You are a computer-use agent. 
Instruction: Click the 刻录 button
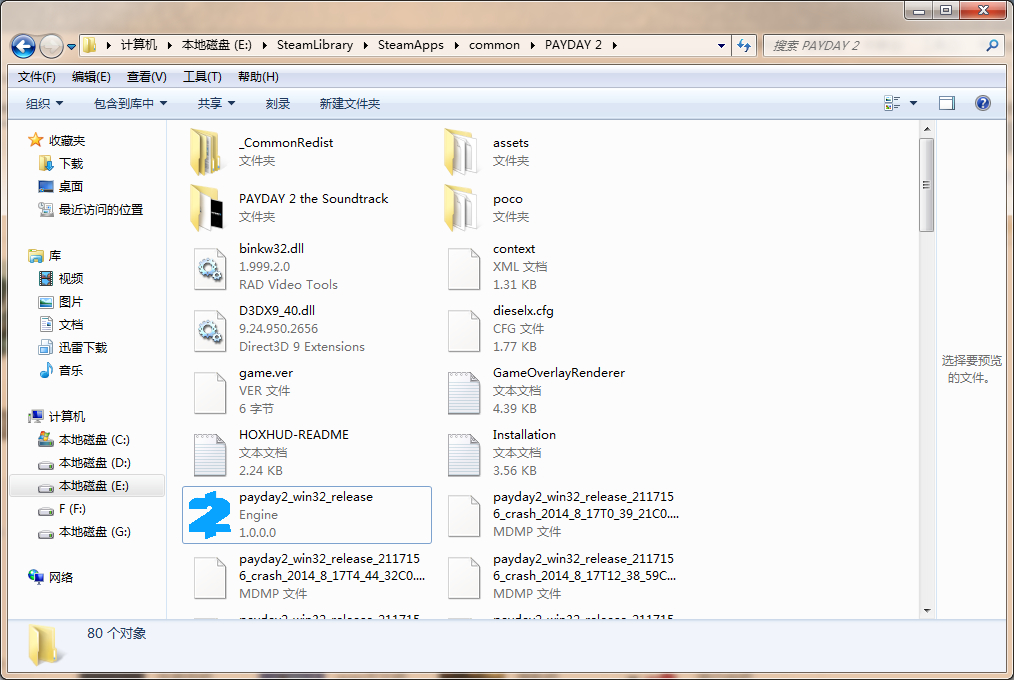click(278, 103)
